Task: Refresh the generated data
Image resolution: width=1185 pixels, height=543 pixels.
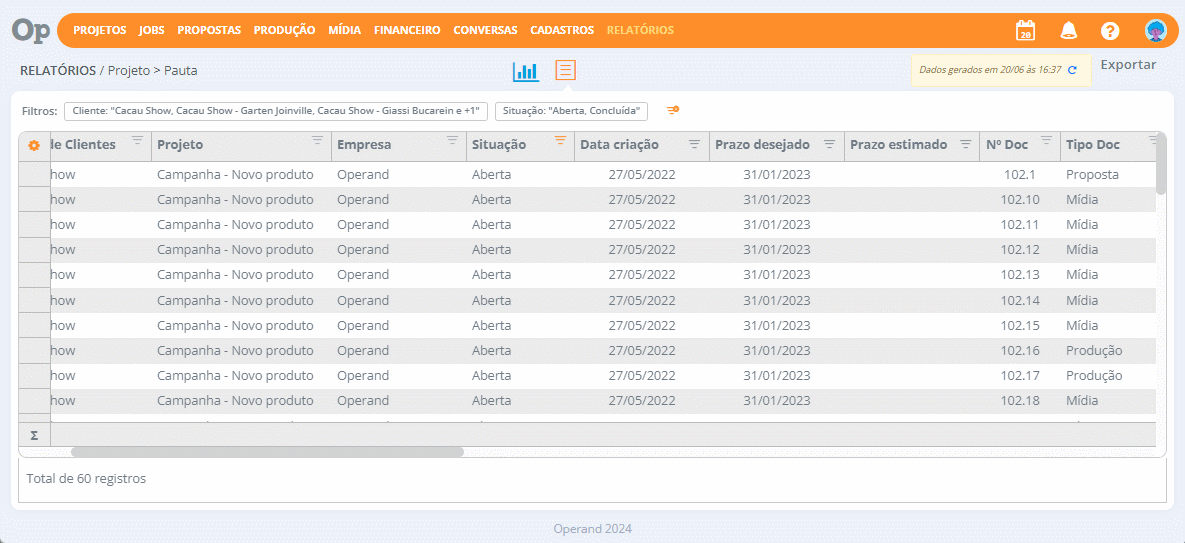Action: pos(1072,69)
